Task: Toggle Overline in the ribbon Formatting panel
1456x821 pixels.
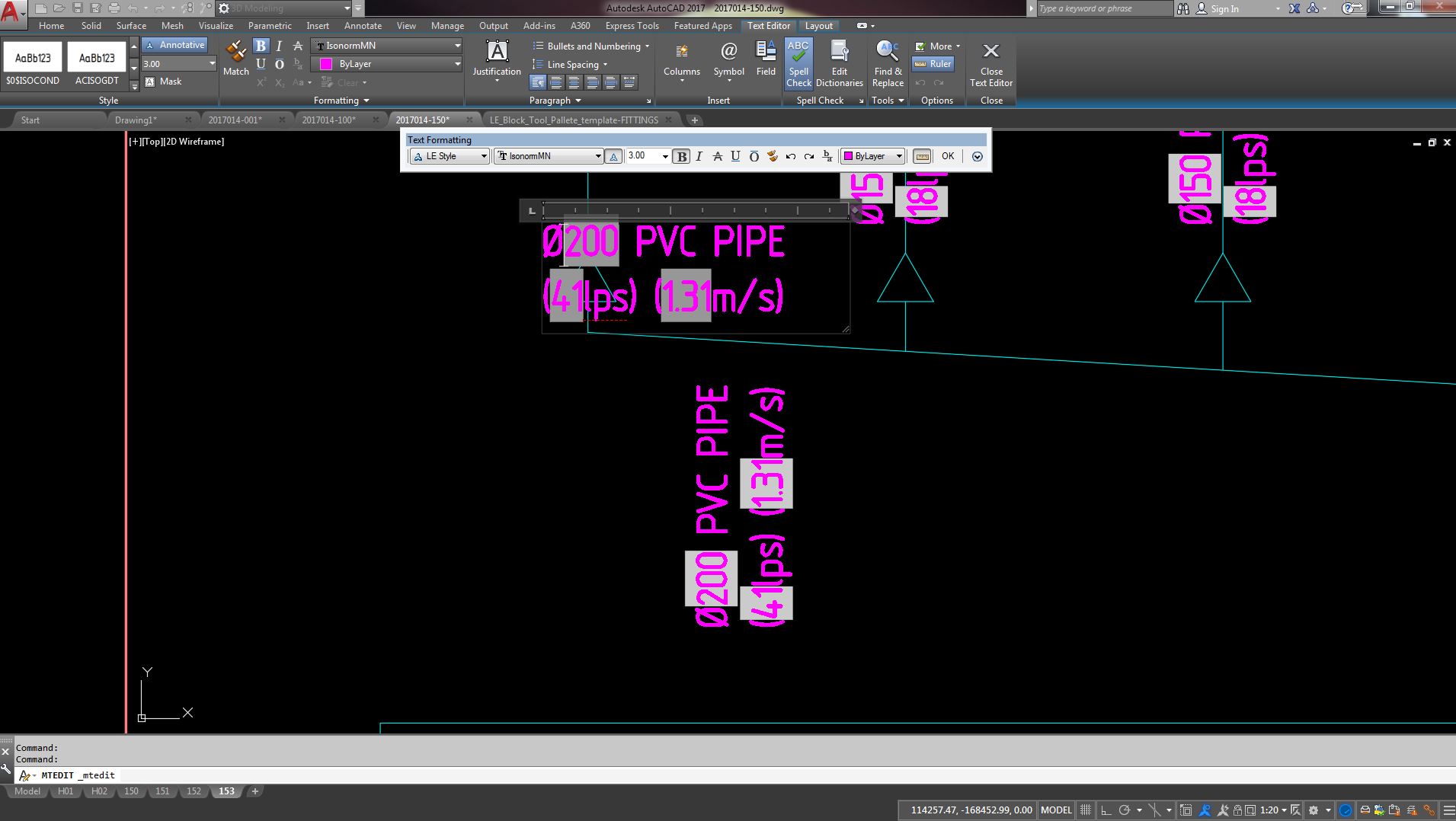Action: [x=279, y=64]
